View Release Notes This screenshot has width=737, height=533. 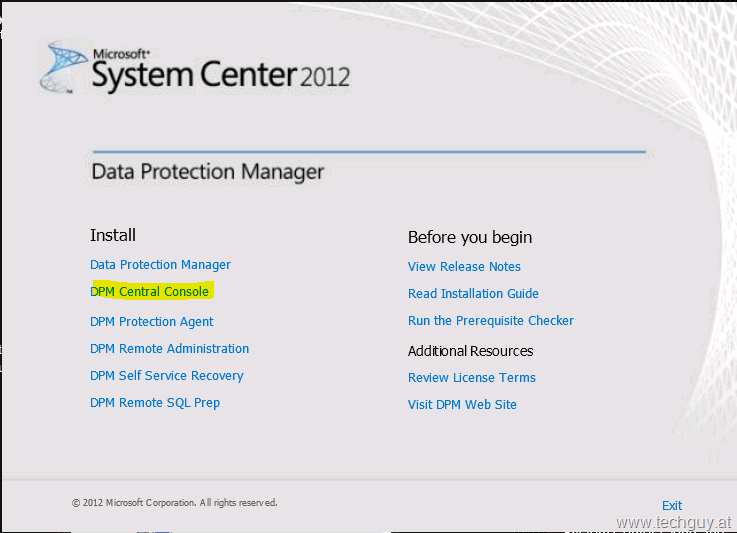pos(464,266)
